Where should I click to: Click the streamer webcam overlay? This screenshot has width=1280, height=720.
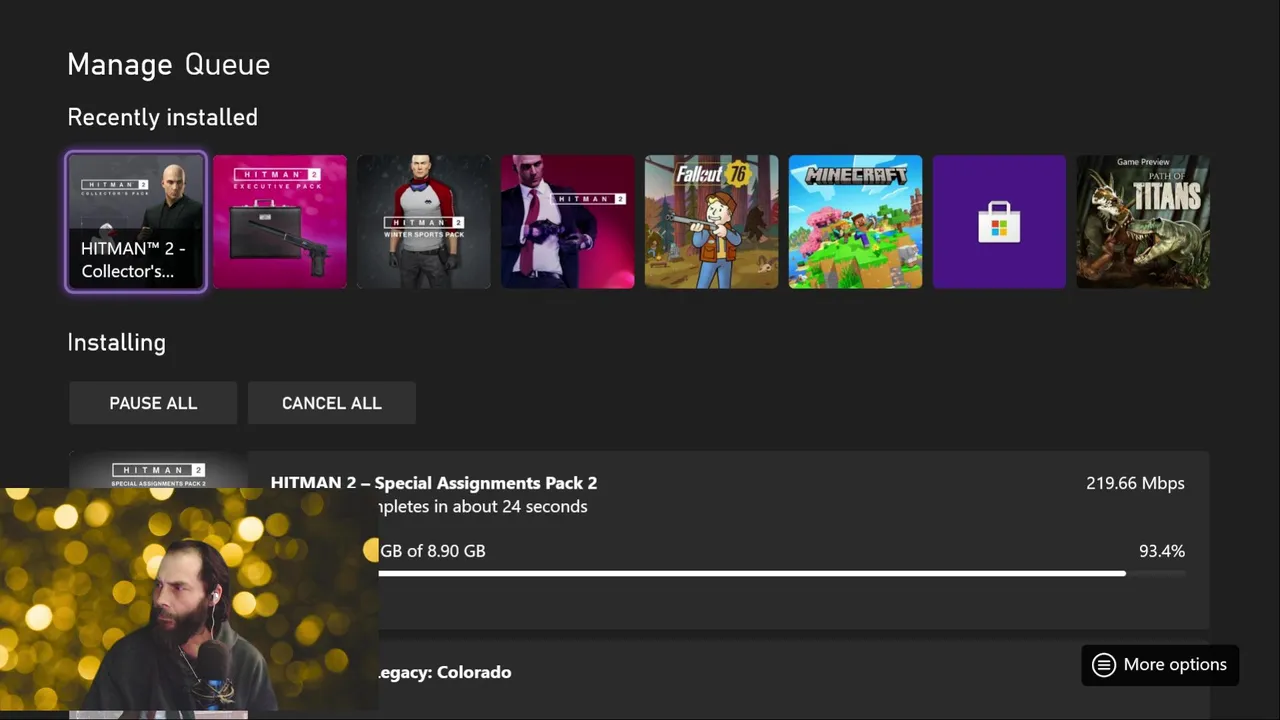click(190, 600)
